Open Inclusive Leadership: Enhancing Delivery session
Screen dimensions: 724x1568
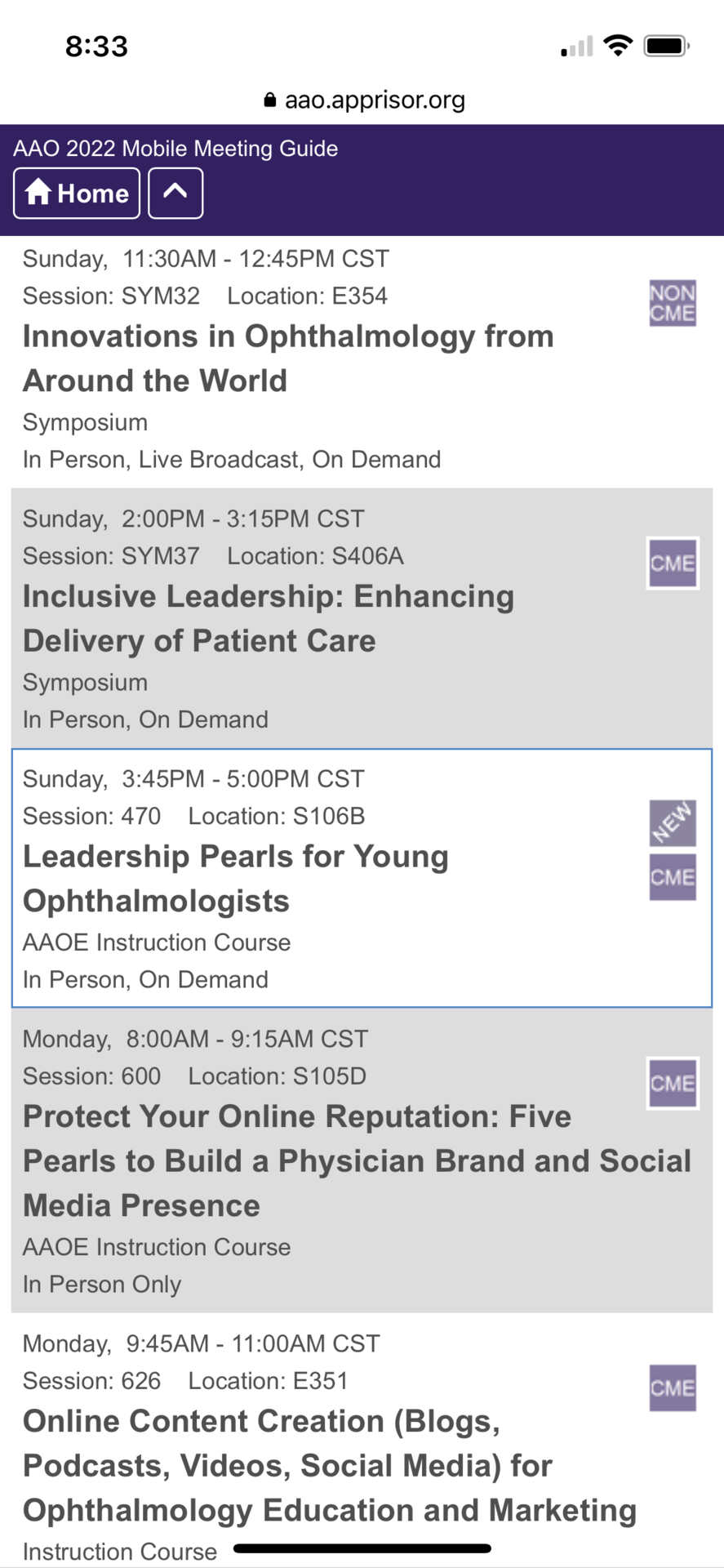[x=269, y=619]
